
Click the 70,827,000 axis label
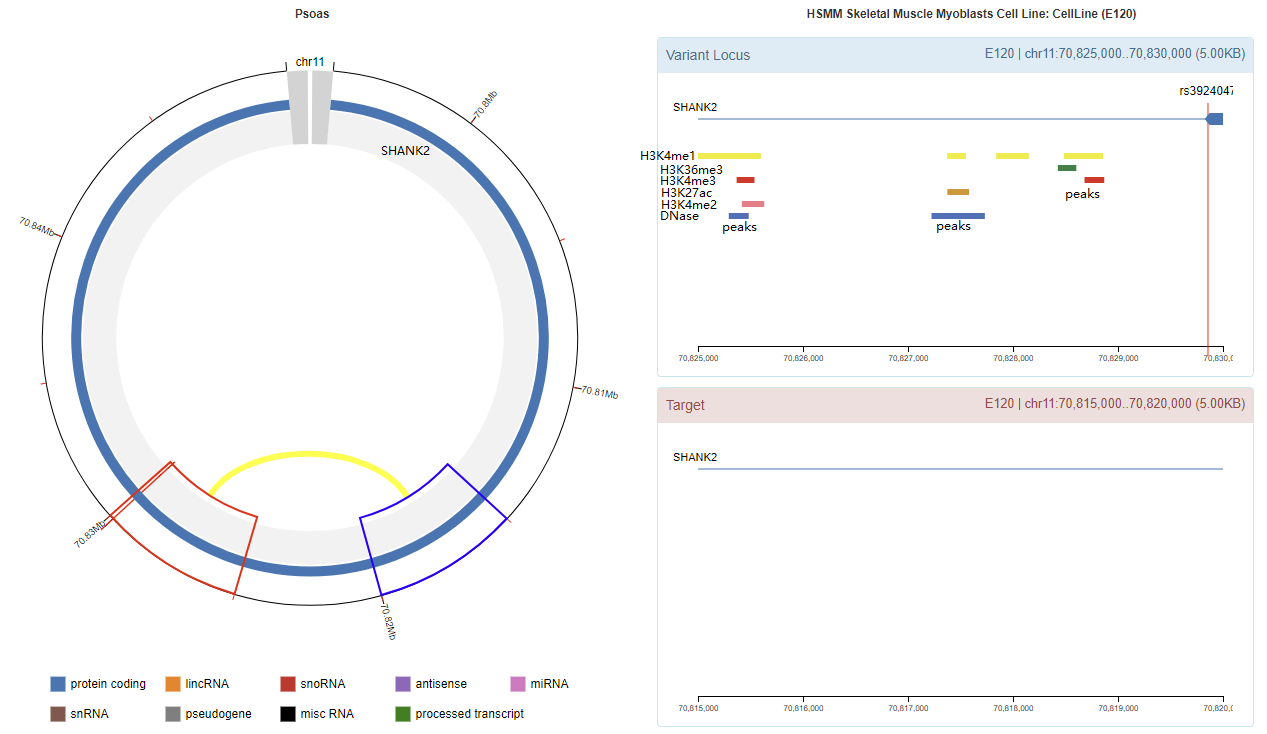tap(908, 357)
